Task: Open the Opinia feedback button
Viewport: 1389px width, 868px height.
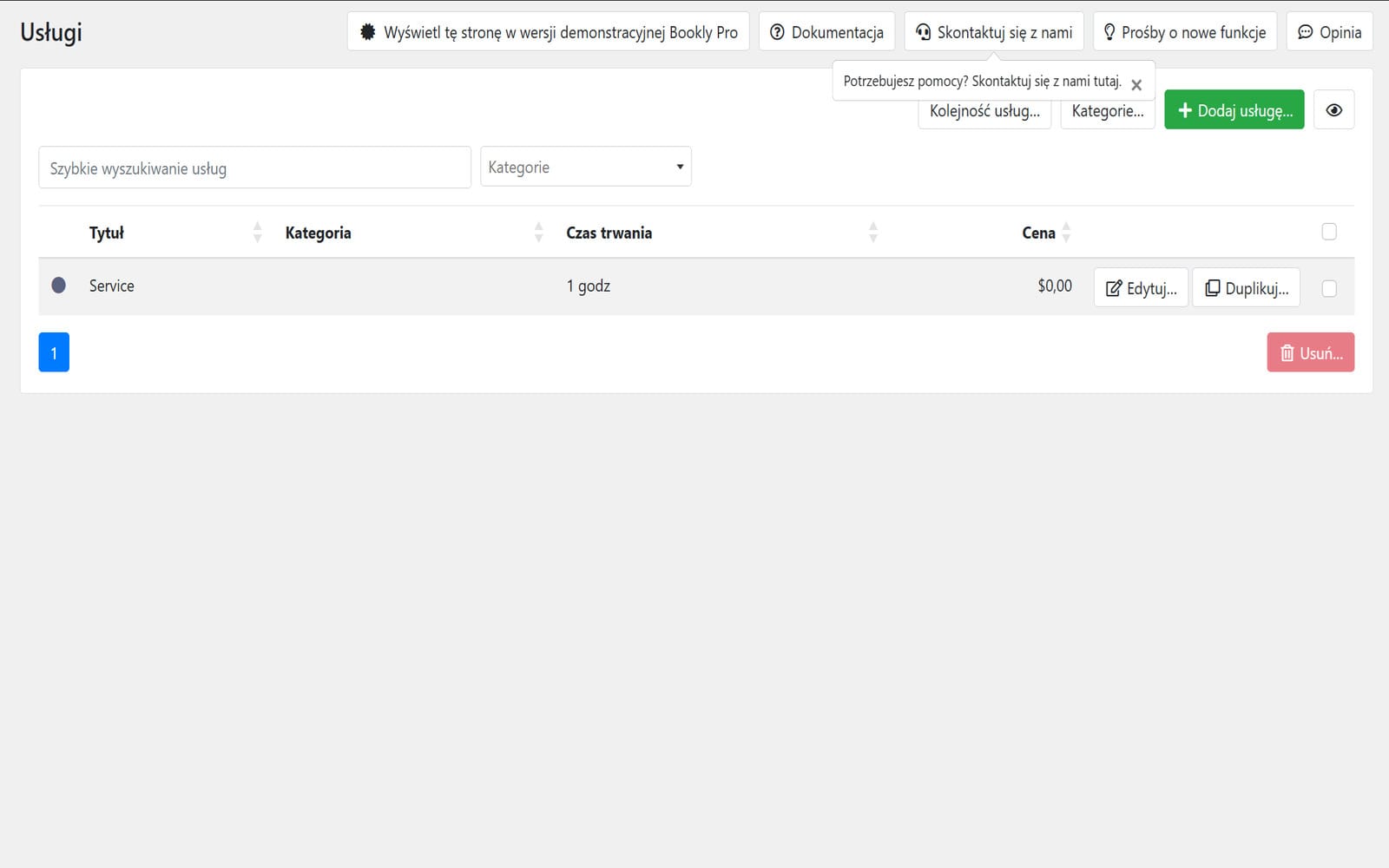Action: click(1329, 32)
